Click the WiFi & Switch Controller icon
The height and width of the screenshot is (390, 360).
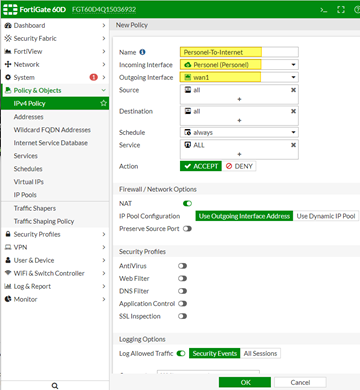click(8, 273)
